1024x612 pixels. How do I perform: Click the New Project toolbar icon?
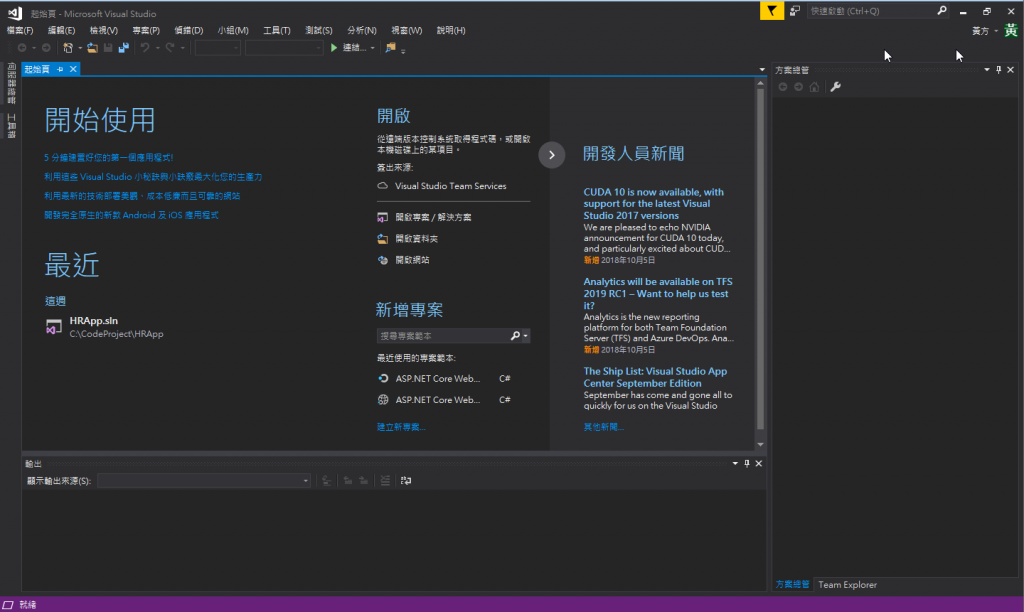(x=68, y=48)
